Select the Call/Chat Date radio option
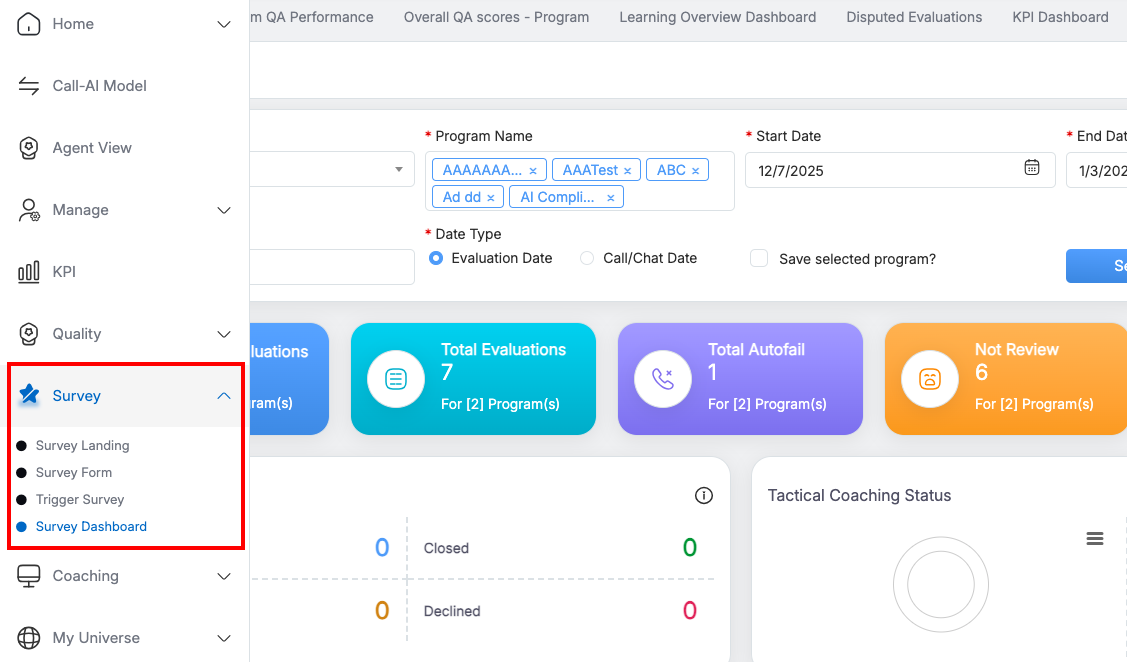Image resolution: width=1127 pixels, height=662 pixels. click(x=587, y=258)
